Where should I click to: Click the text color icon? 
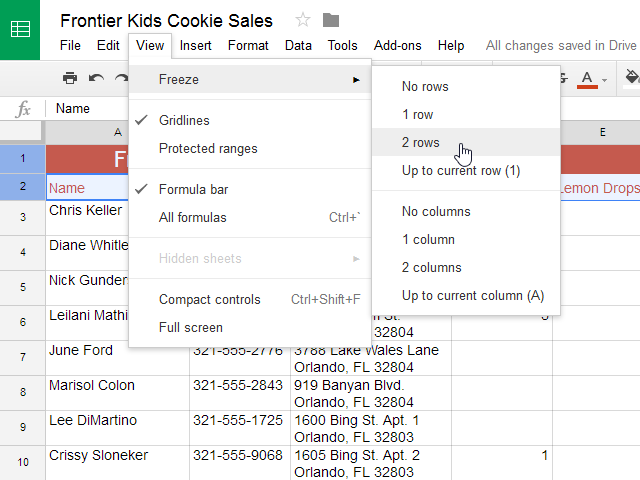pyautogui.click(x=587, y=78)
